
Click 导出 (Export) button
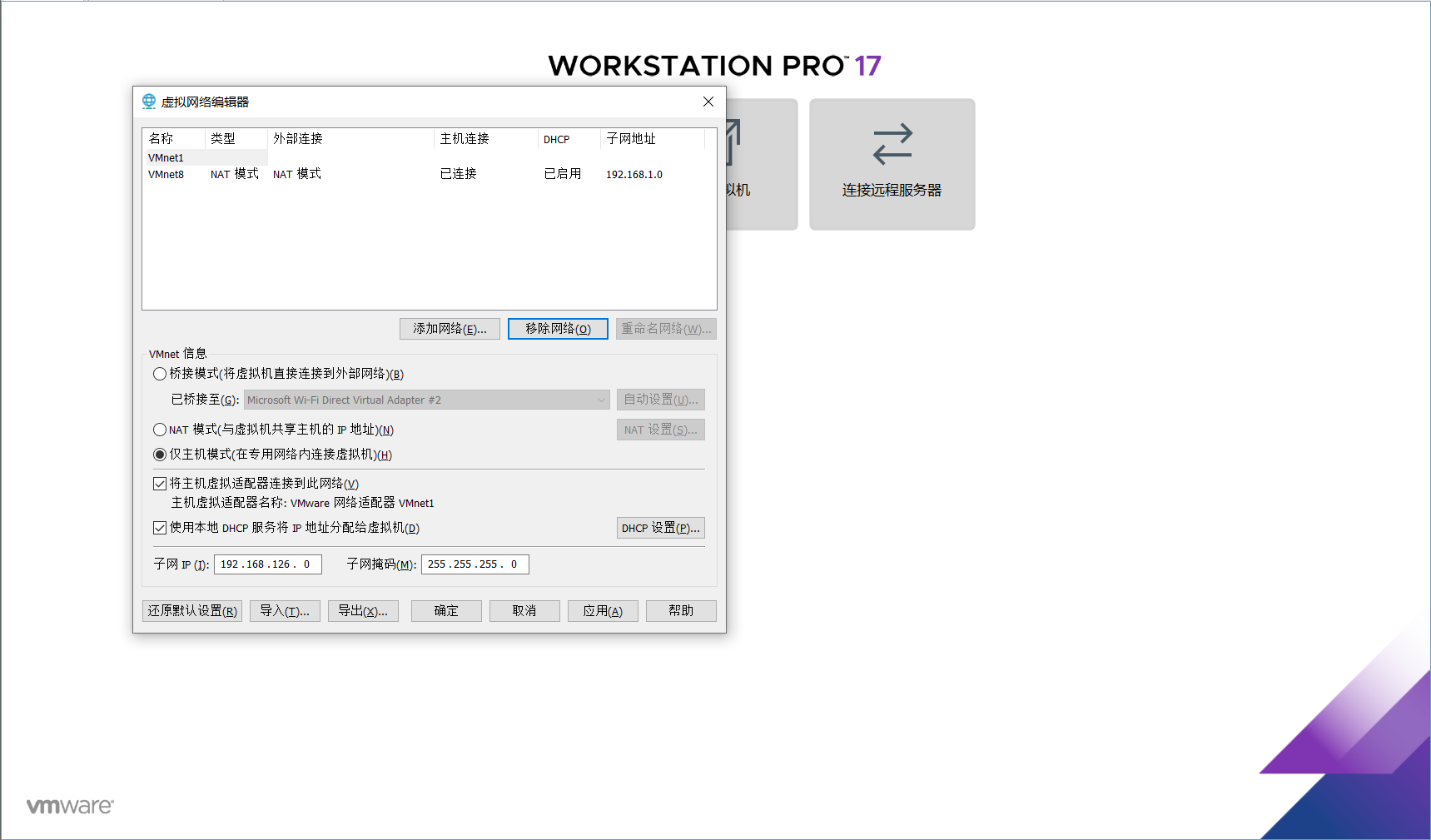click(363, 611)
